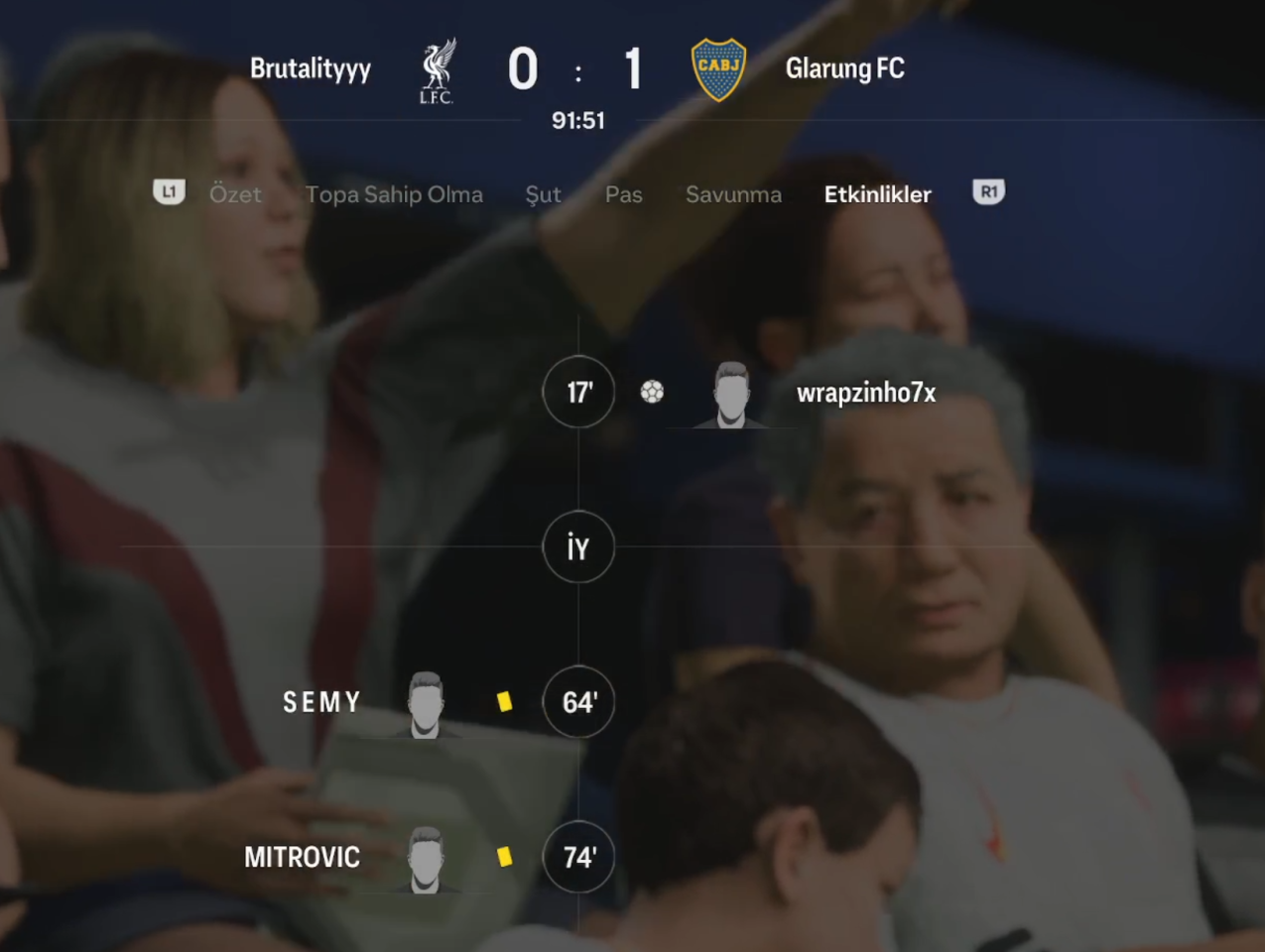Click wrapzinho7x player avatar

coord(730,395)
